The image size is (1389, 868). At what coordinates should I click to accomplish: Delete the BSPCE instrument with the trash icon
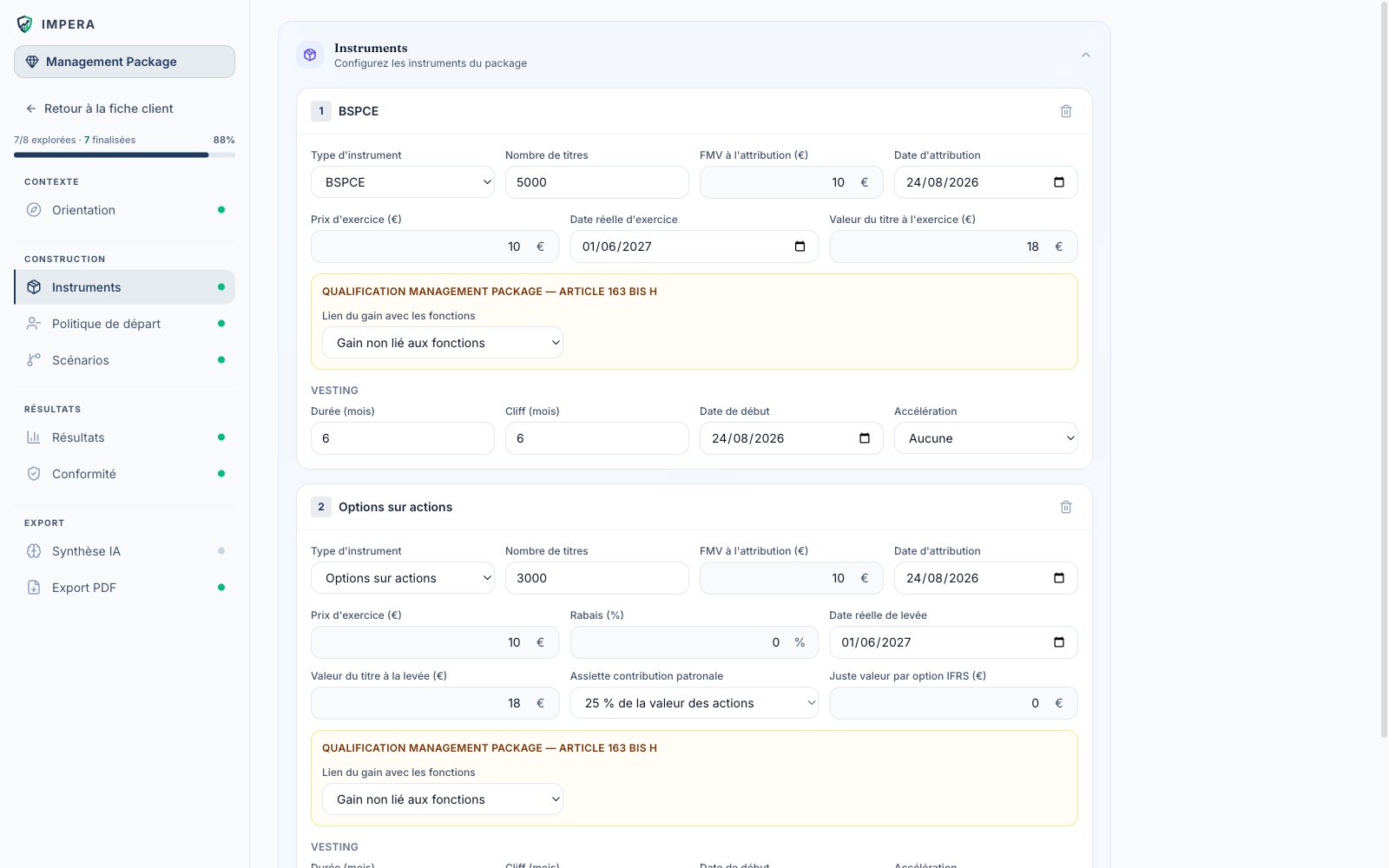pos(1066,111)
